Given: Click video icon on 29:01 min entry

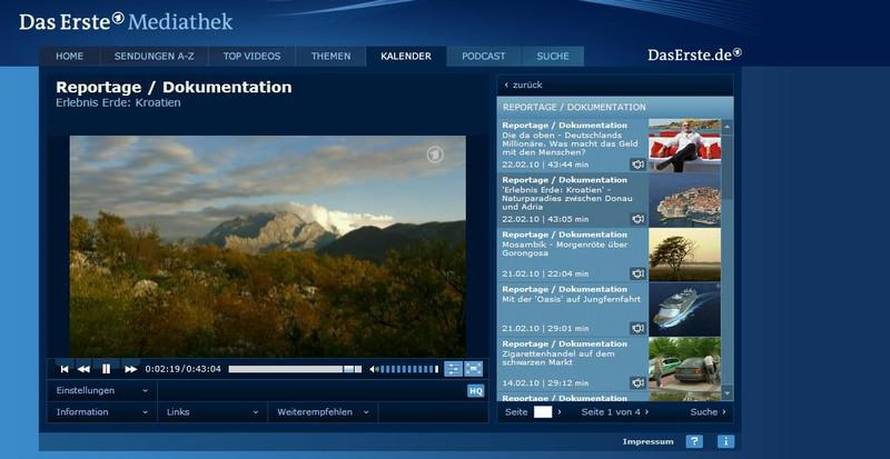Looking at the screenshot, I should (638, 328).
